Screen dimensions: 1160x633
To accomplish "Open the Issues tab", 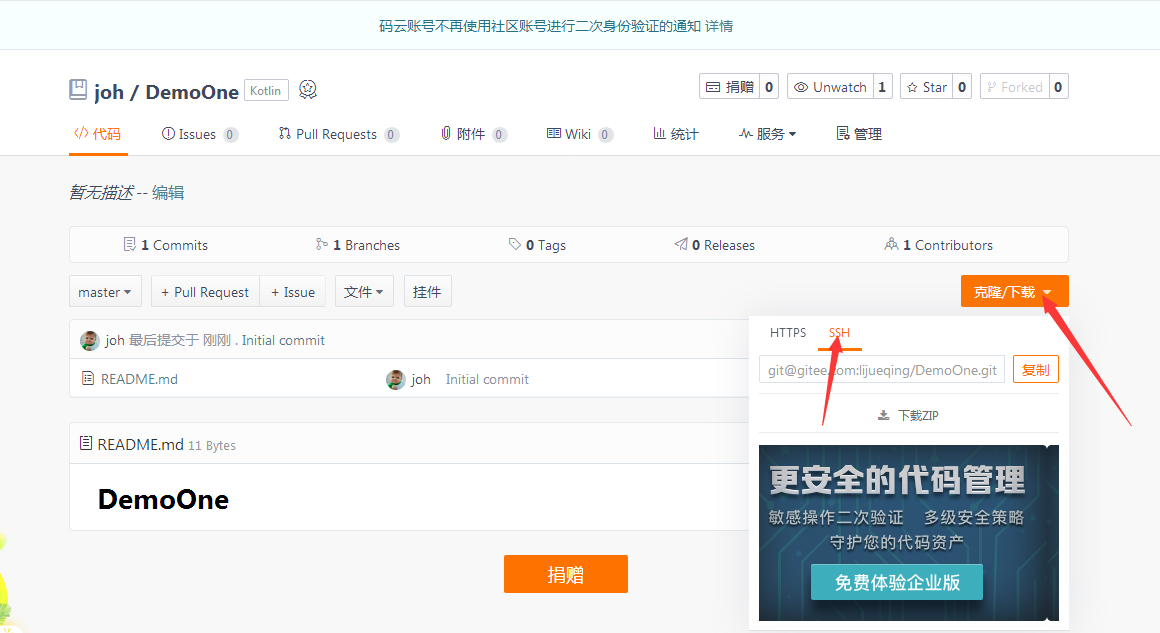I will (200, 134).
